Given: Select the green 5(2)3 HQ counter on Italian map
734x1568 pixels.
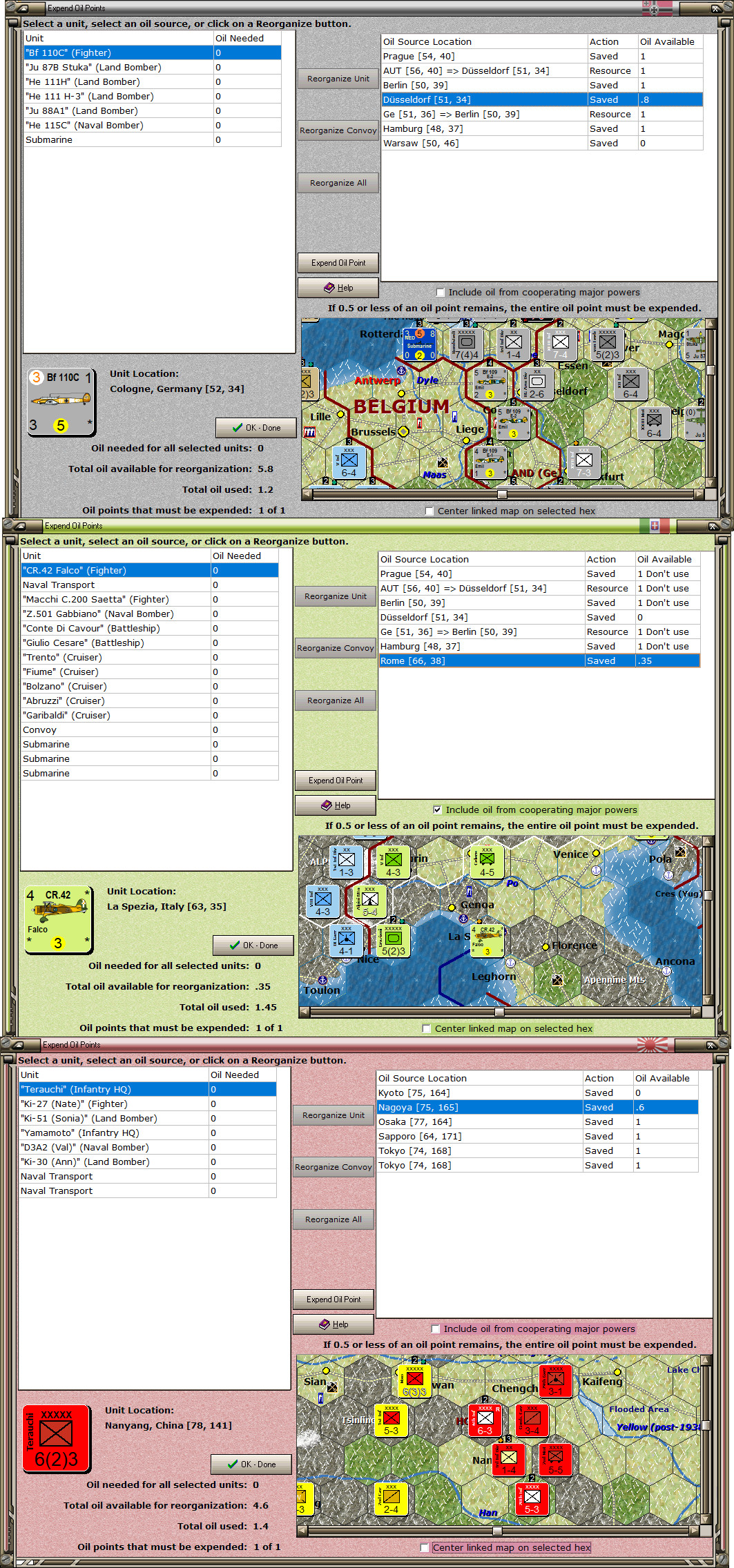Looking at the screenshot, I should pyautogui.click(x=393, y=941).
